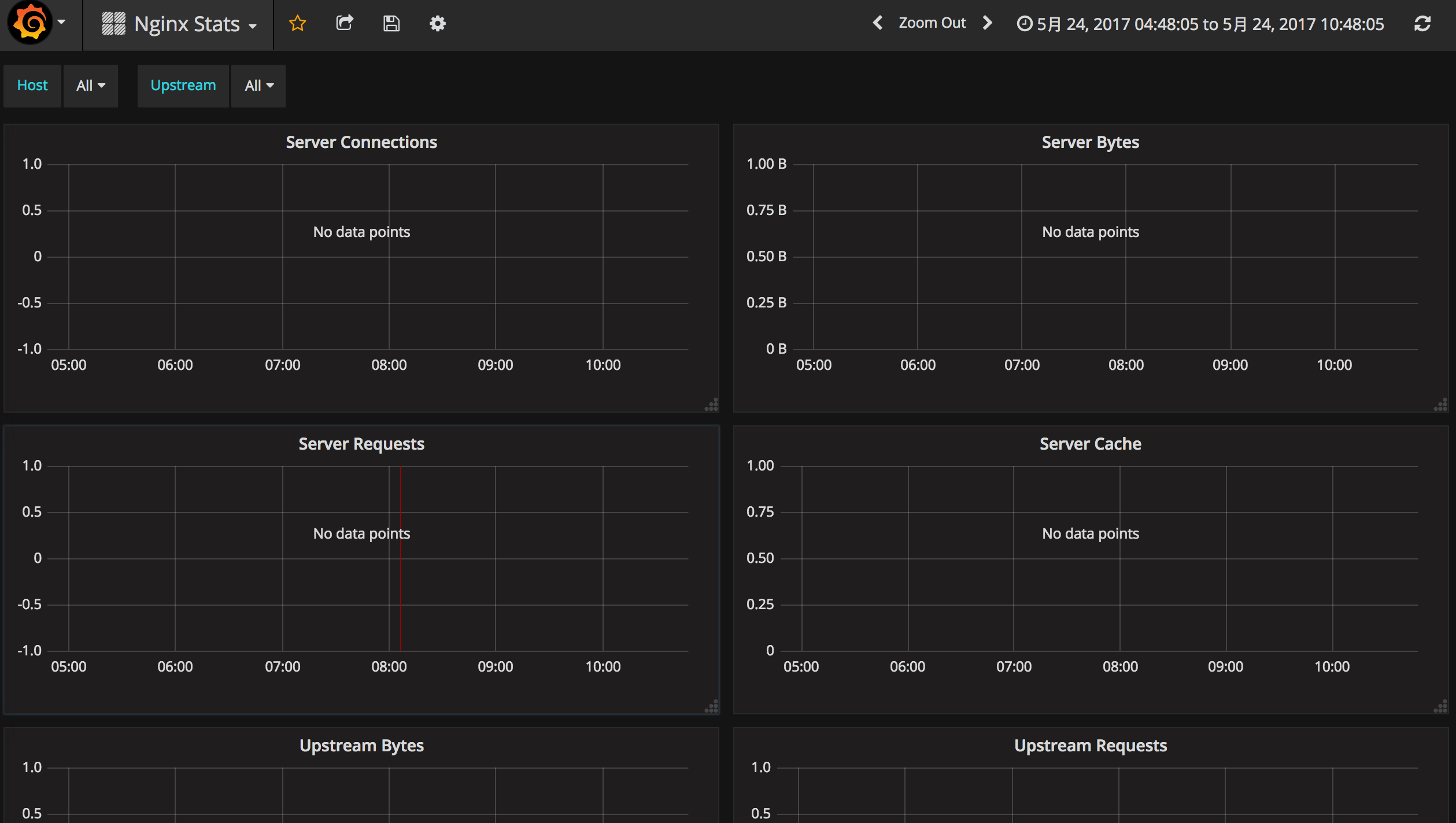Click the Server Cache panel title

[1090, 444]
